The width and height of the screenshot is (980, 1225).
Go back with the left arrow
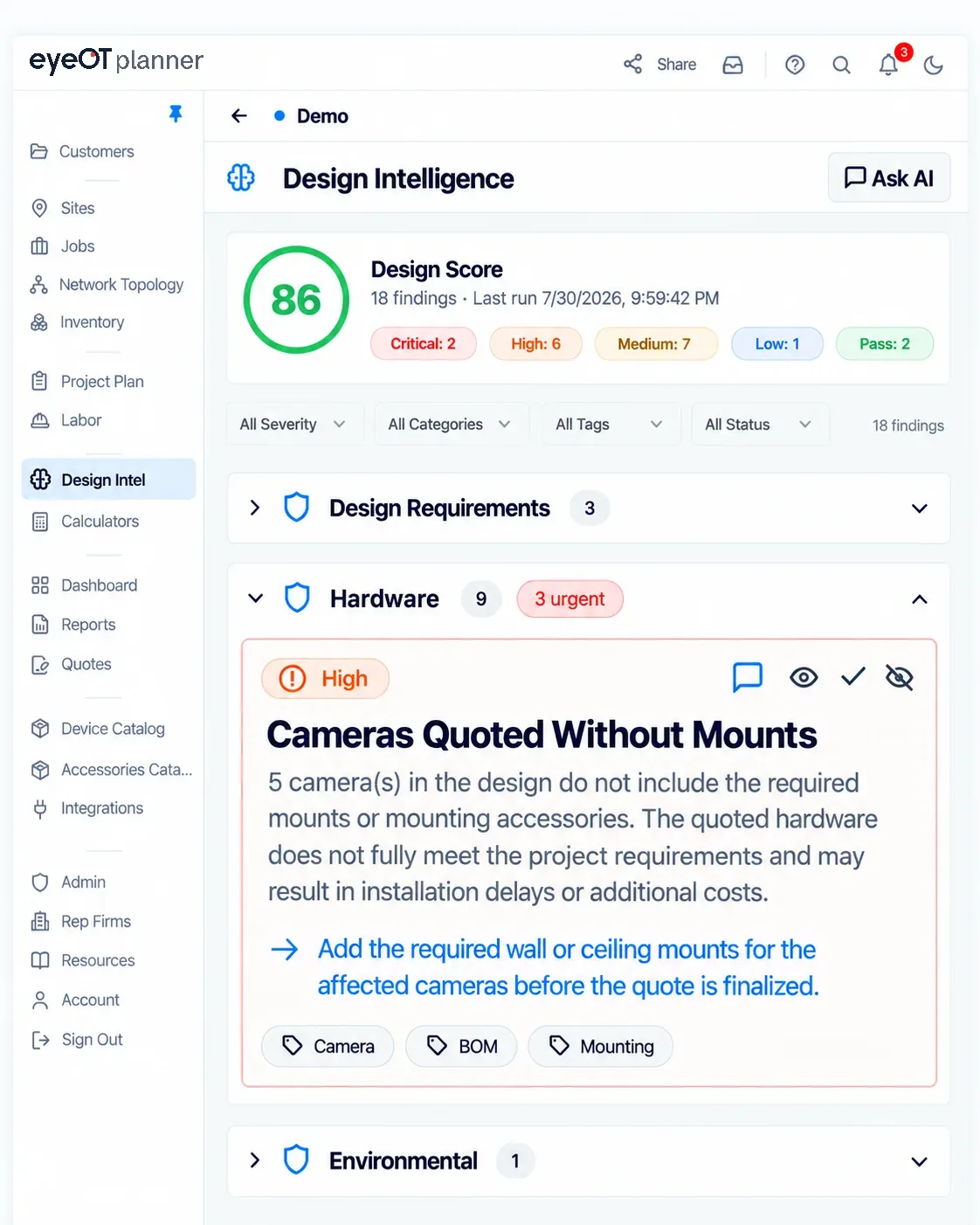tap(239, 116)
